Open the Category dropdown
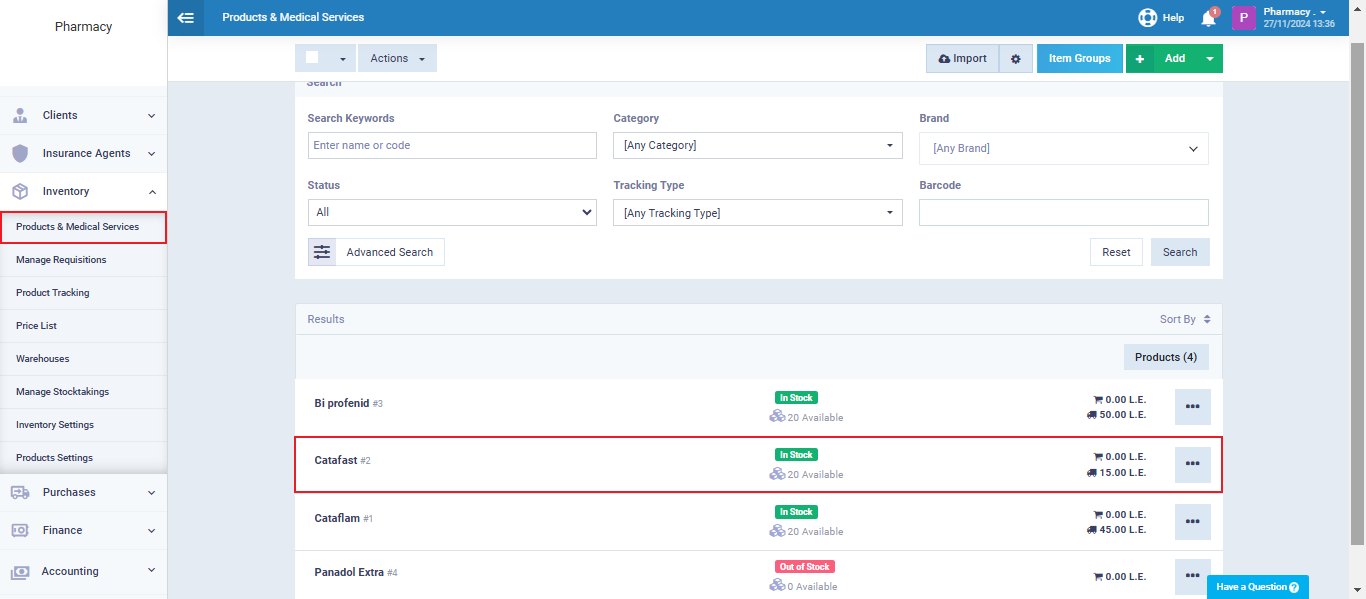 (x=758, y=145)
